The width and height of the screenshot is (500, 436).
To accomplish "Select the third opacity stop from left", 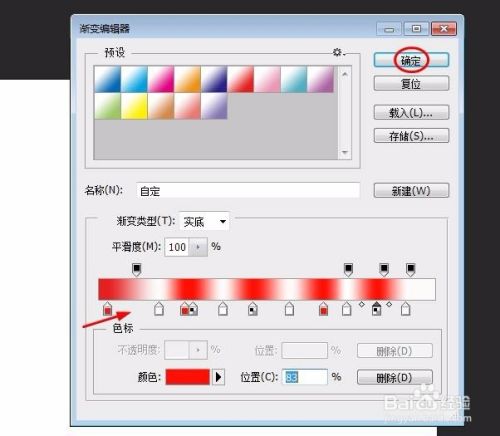I will pyautogui.click(x=384, y=269).
